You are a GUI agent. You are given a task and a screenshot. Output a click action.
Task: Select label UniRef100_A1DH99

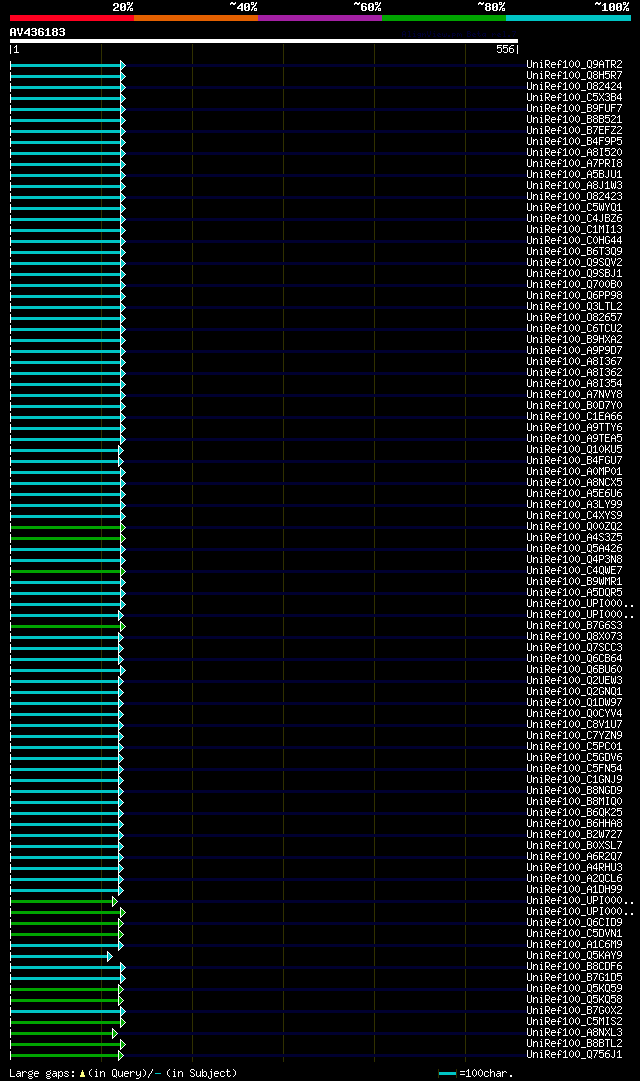574,891
